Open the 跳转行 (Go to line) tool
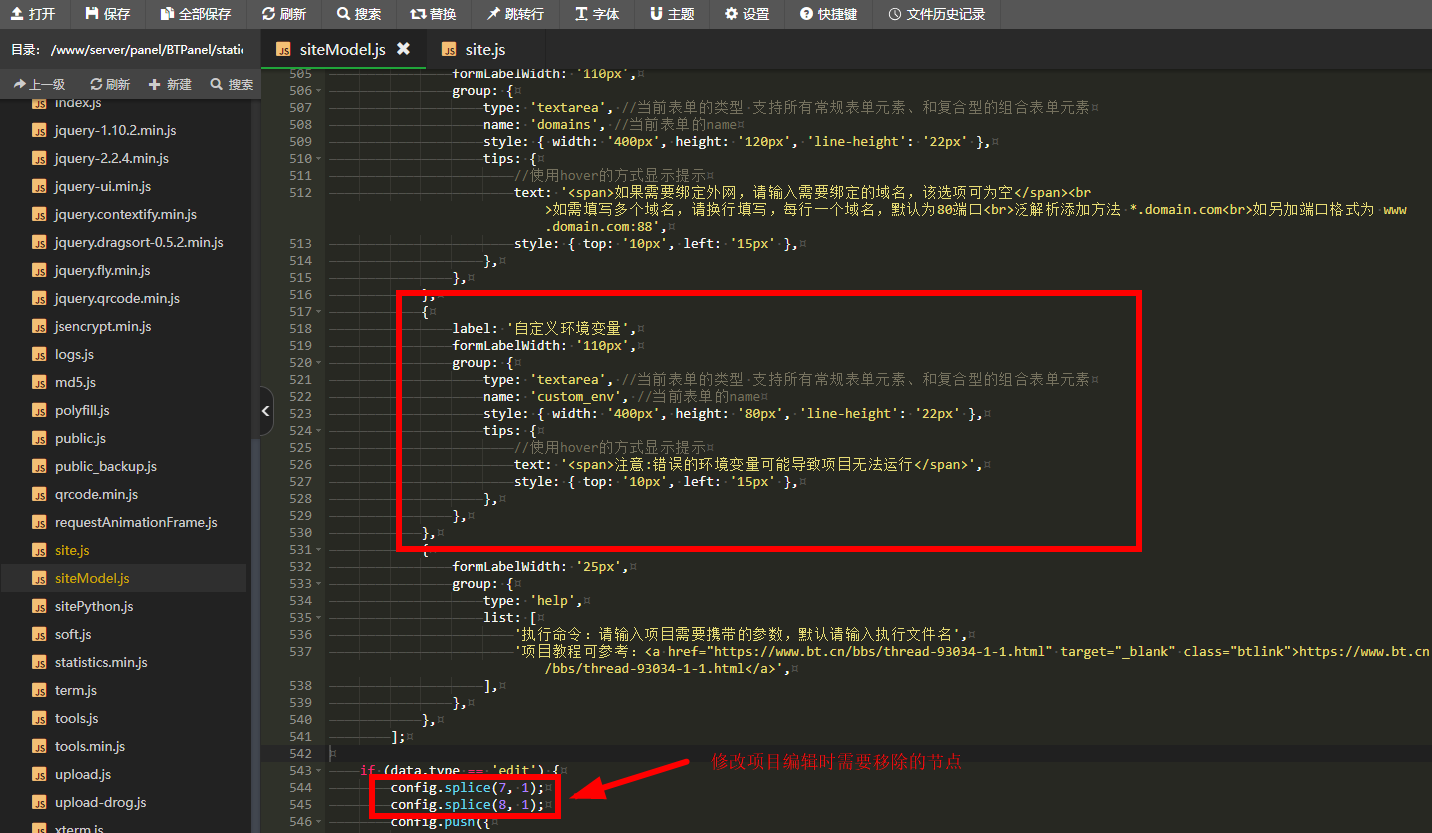Screen dimensions: 1432x833 pyautogui.click(x=516, y=14)
